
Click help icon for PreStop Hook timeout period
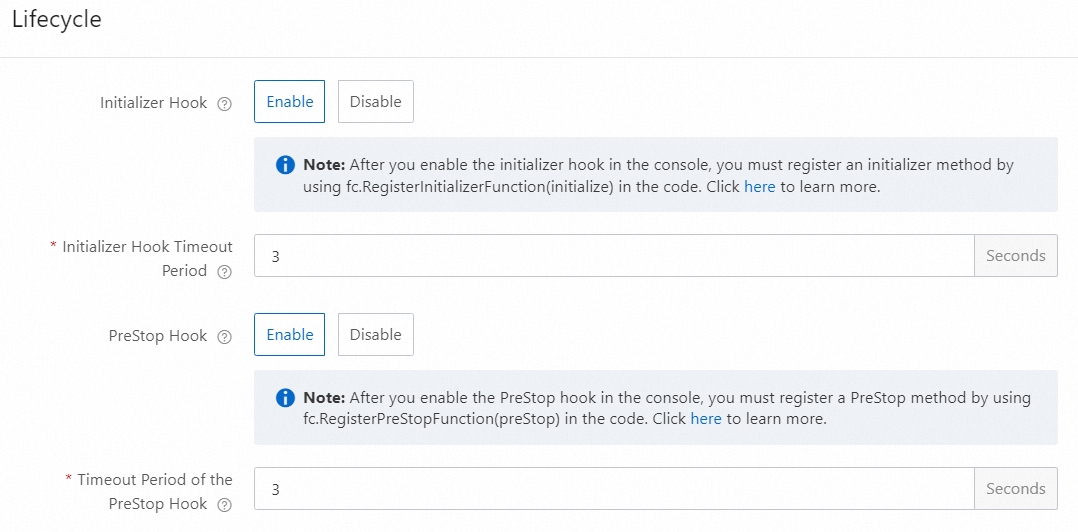tap(225, 505)
